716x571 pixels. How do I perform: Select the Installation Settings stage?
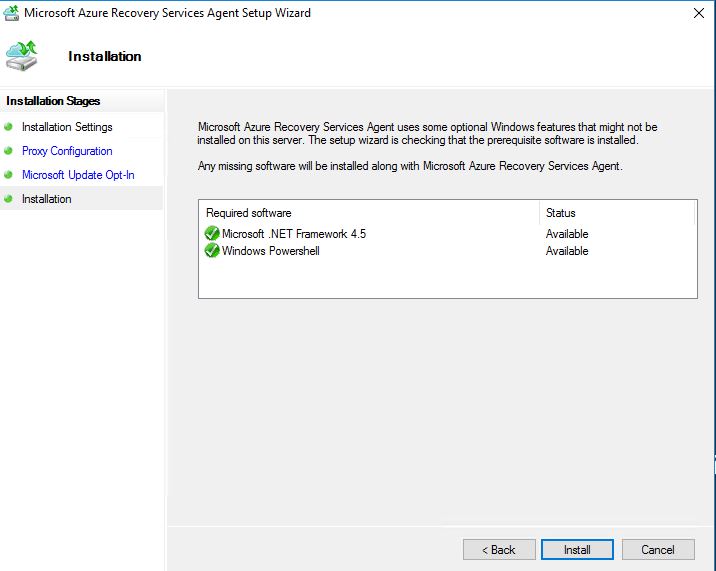point(67,127)
